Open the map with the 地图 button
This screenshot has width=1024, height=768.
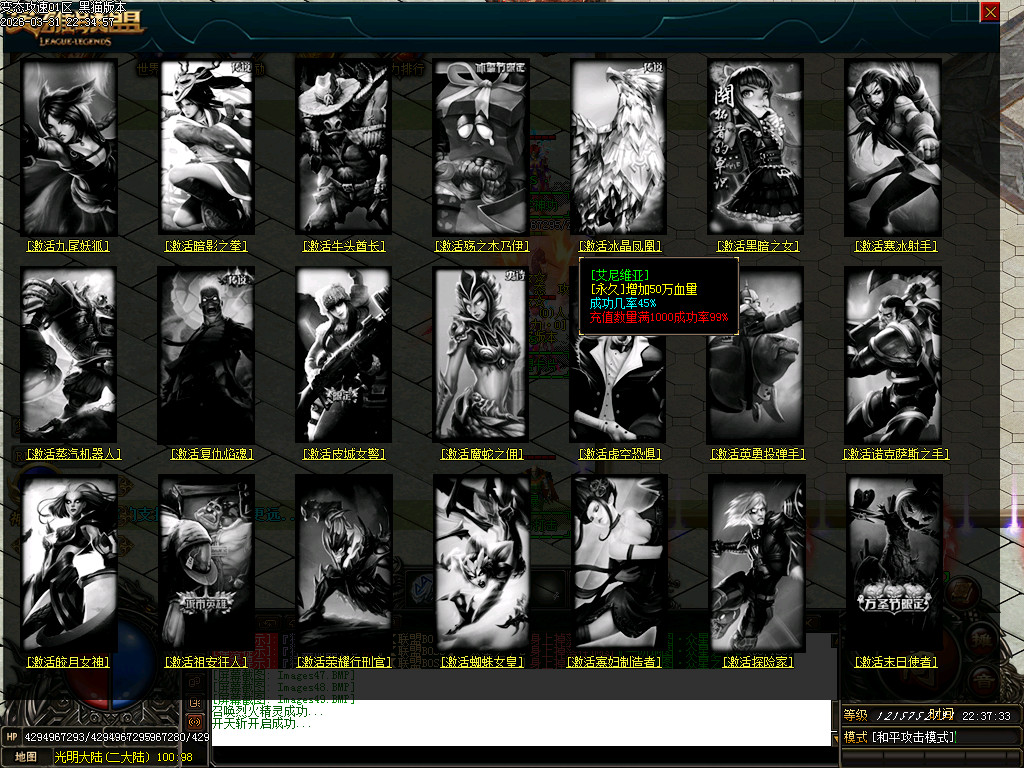pos(25,757)
